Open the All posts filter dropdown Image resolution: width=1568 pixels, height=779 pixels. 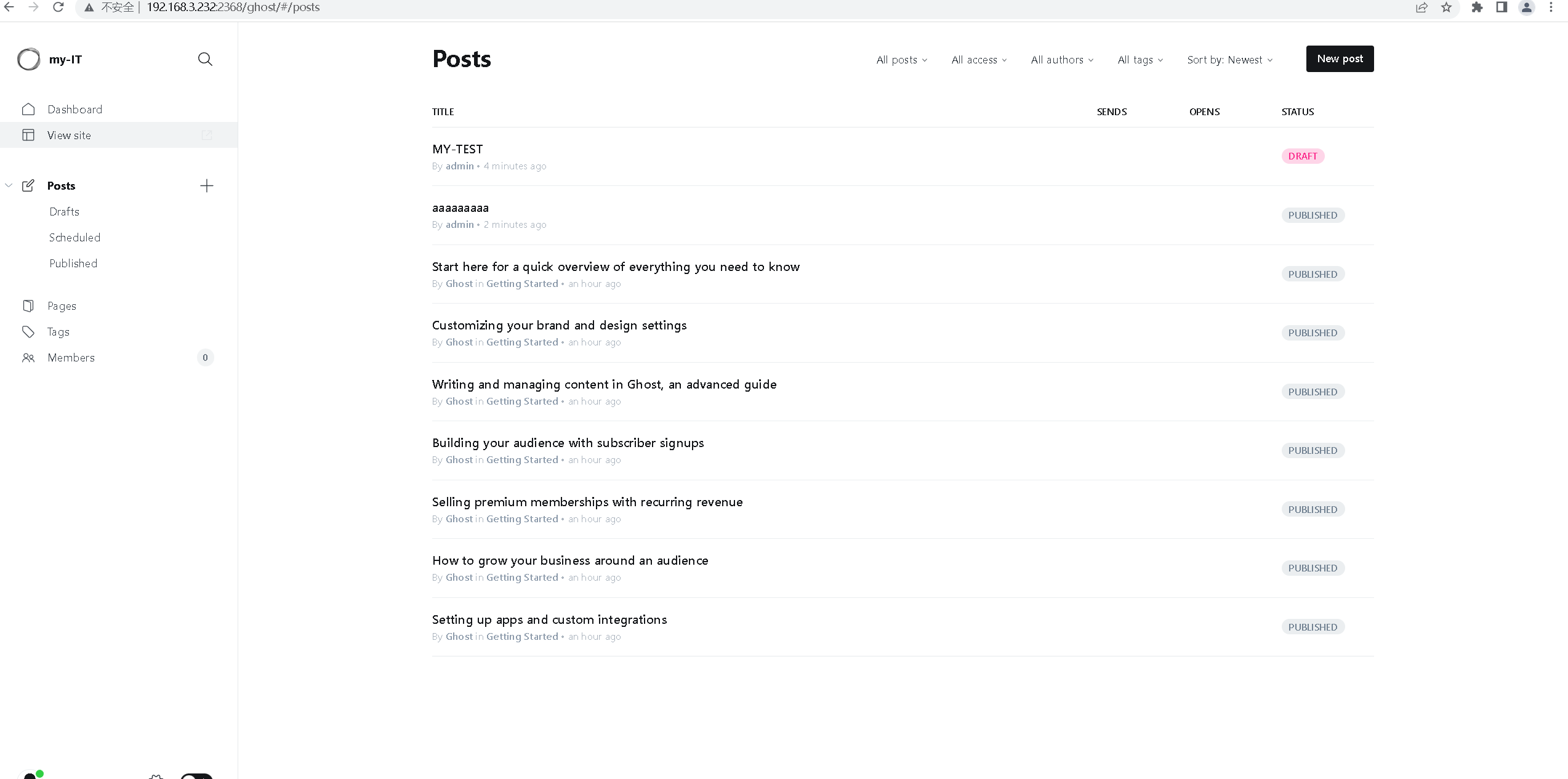[x=901, y=60]
